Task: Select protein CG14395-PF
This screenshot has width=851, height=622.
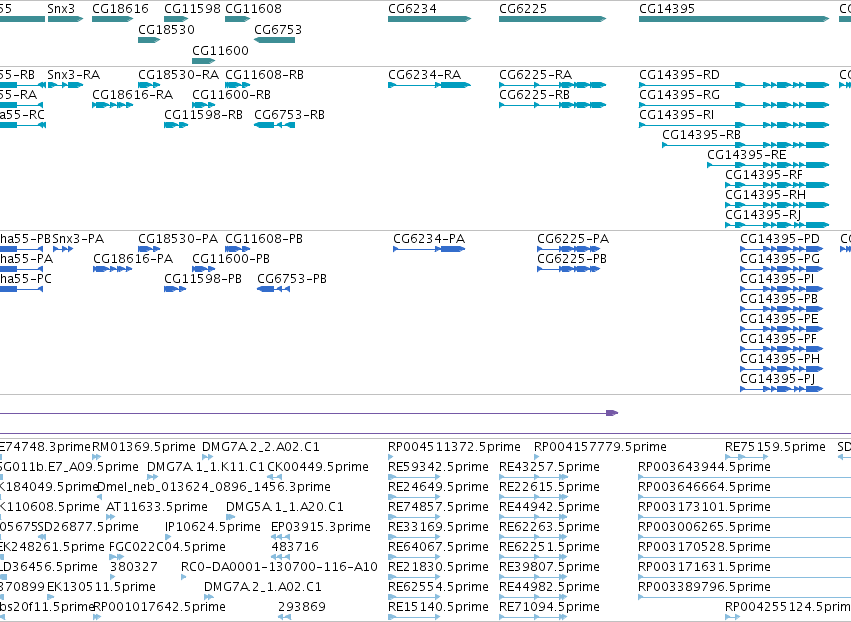Action: tap(782, 349)
